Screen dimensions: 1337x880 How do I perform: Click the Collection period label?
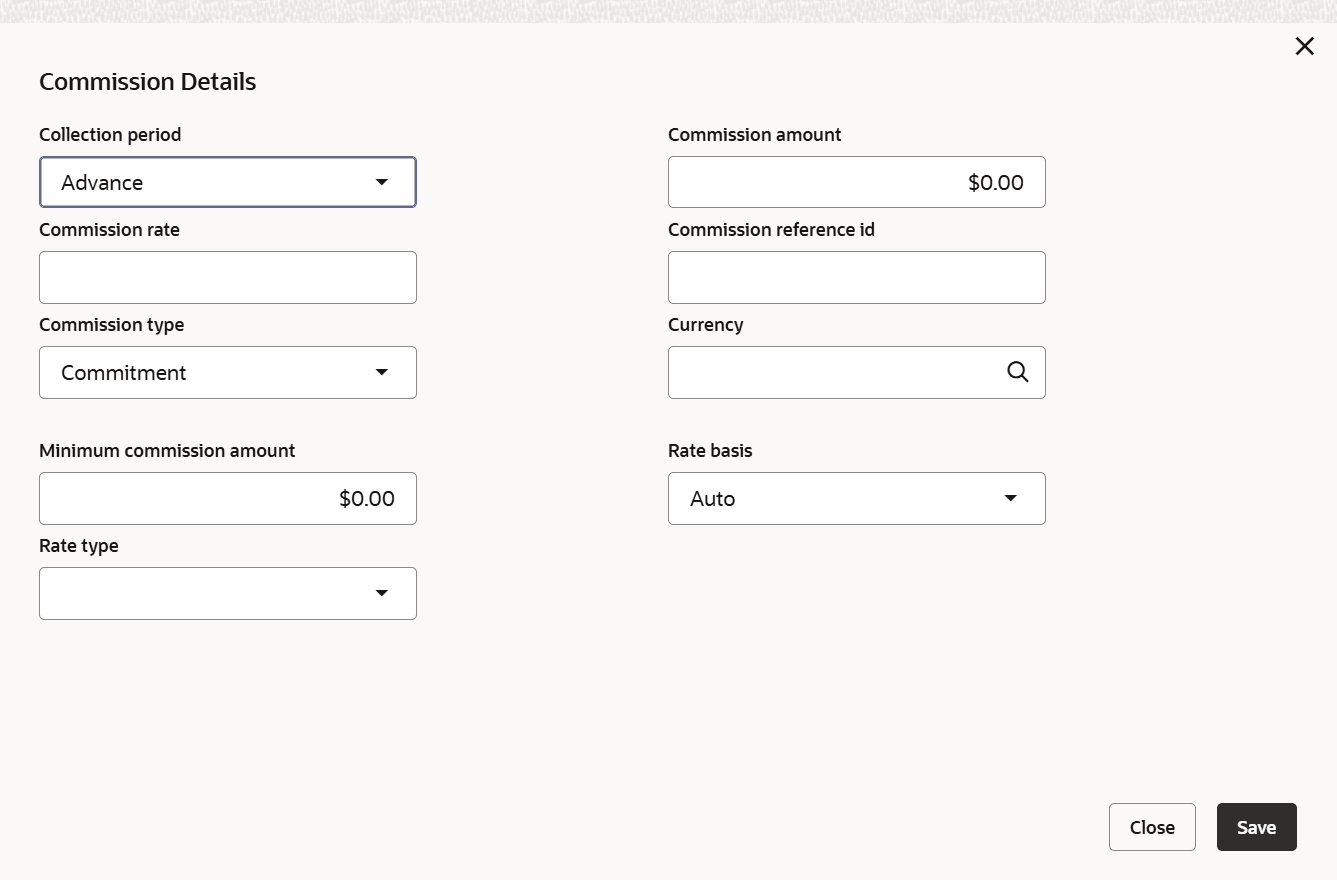(110, 134)
